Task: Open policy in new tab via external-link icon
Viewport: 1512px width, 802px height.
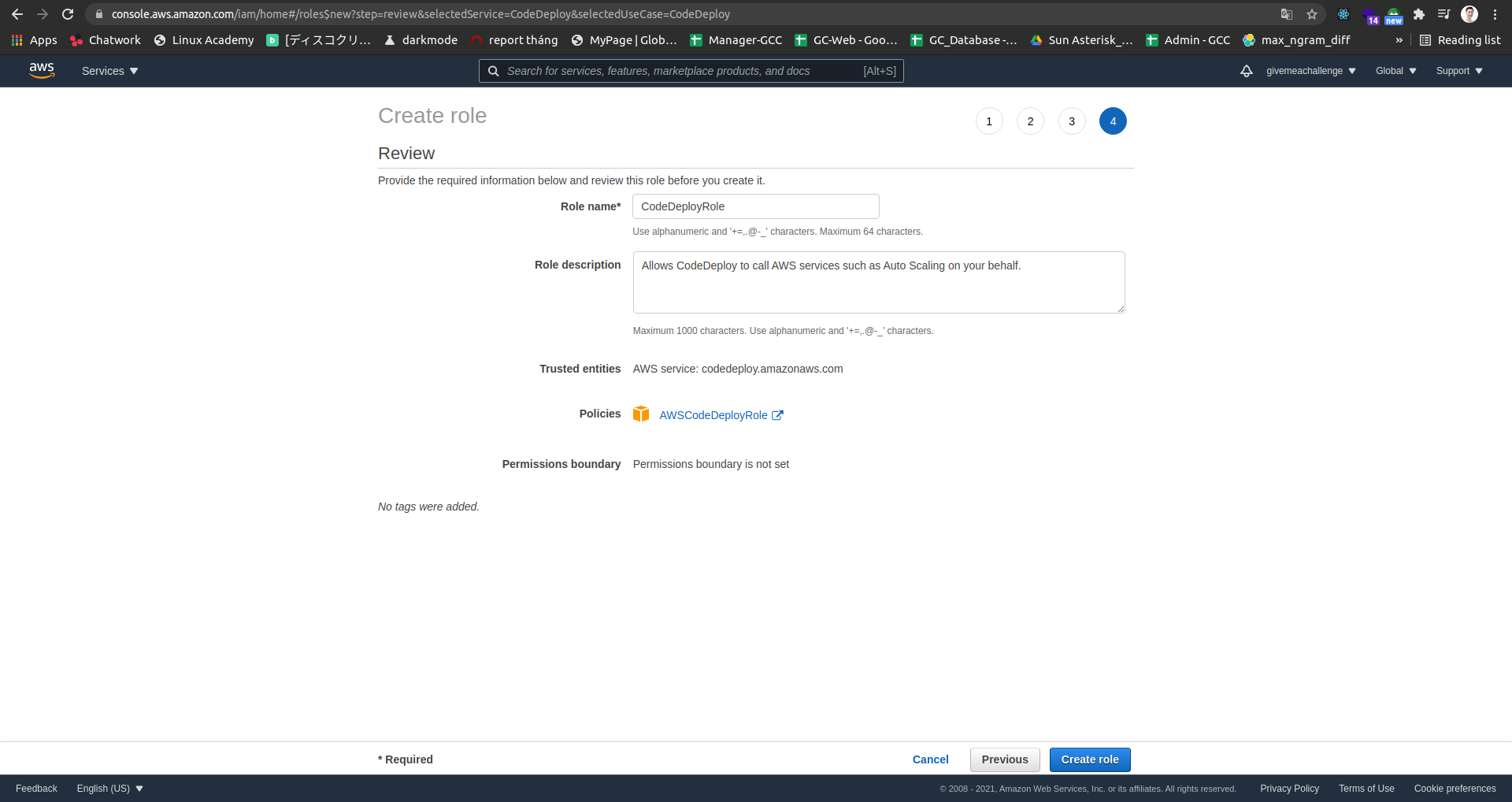Action: (777, 415)
